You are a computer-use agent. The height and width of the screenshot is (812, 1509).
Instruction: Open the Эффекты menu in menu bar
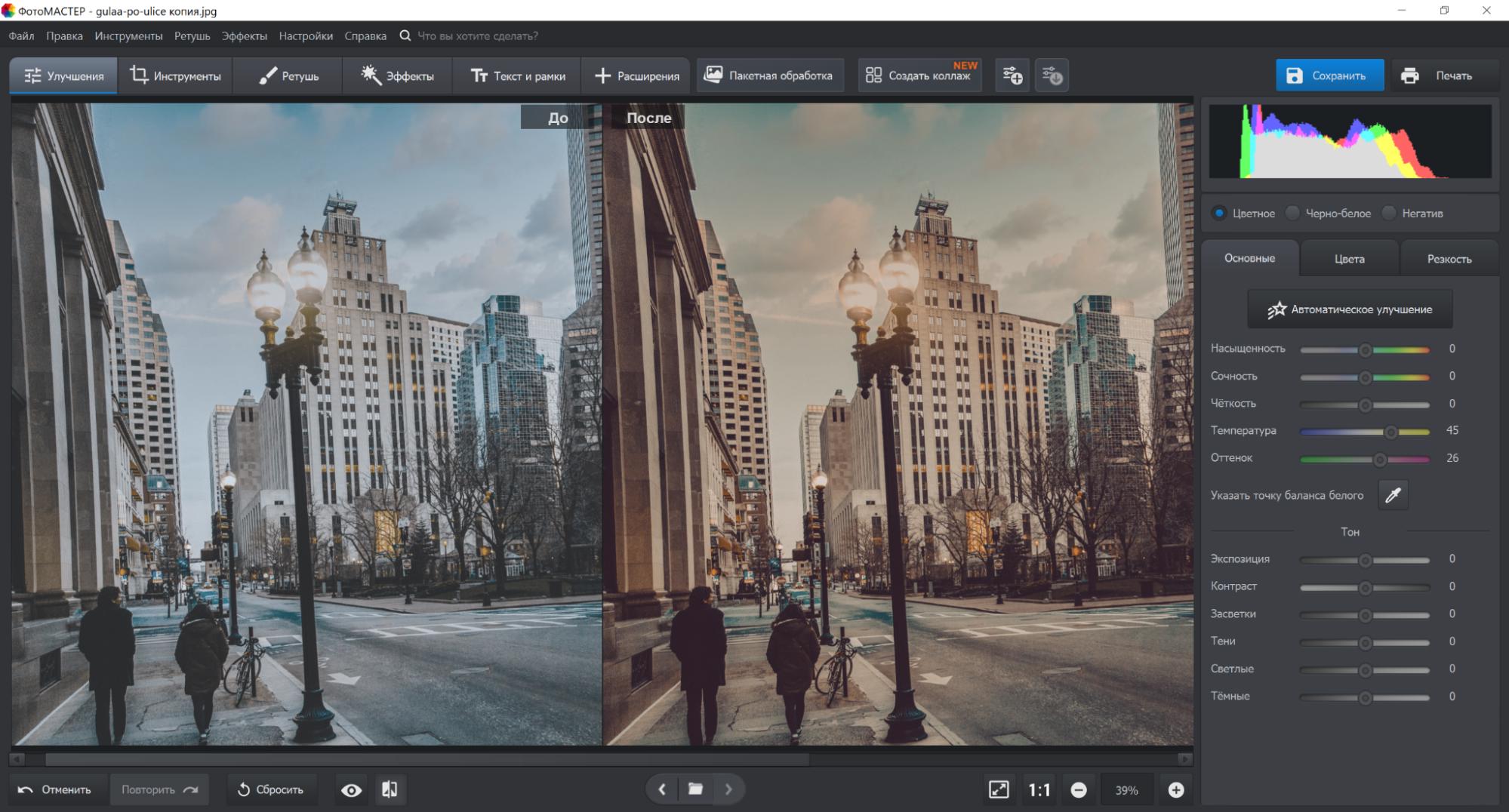click(x=244, y=35)
